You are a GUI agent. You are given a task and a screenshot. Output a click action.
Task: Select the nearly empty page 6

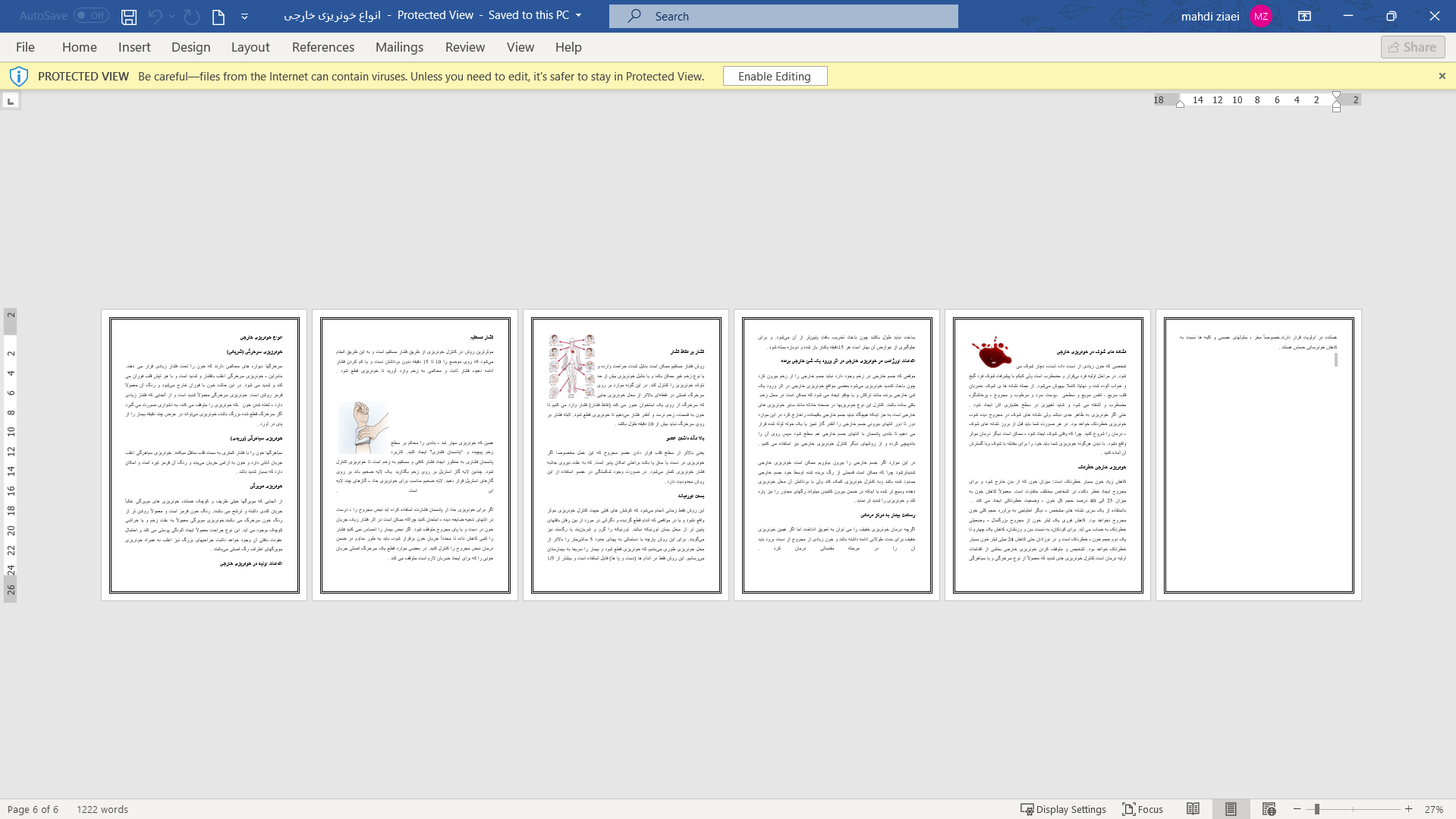[x=1259, y=455]
